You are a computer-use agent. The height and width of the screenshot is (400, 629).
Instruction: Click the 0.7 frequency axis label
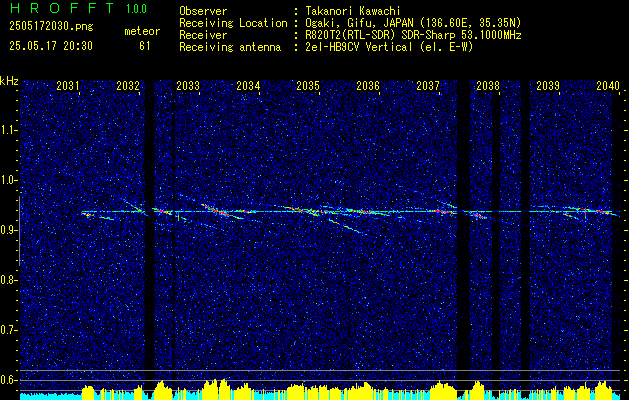point(8,330)
